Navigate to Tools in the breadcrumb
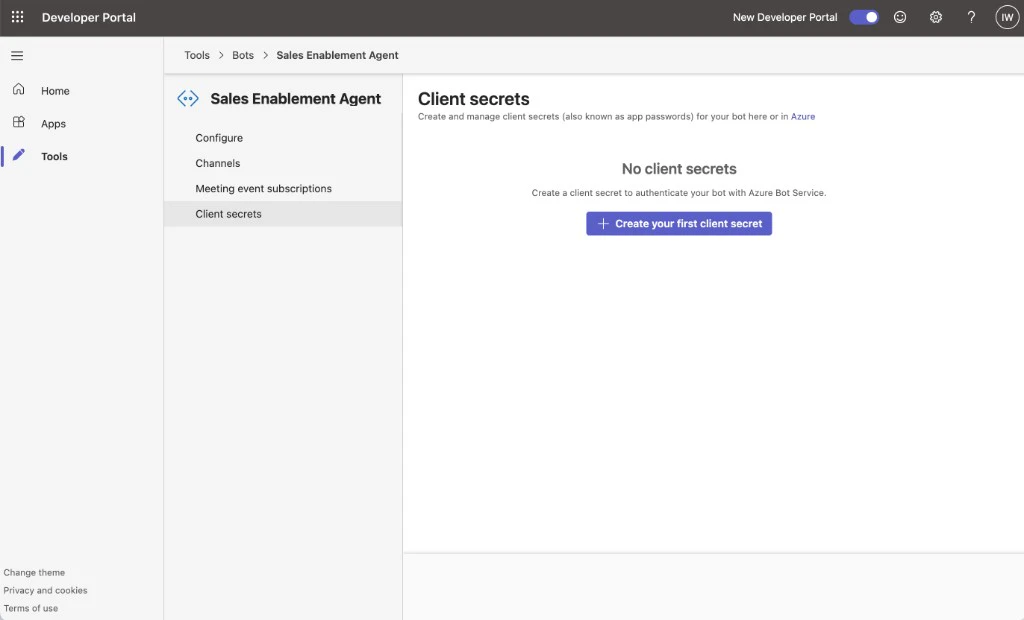1024x620 pixels. (197, 55)
